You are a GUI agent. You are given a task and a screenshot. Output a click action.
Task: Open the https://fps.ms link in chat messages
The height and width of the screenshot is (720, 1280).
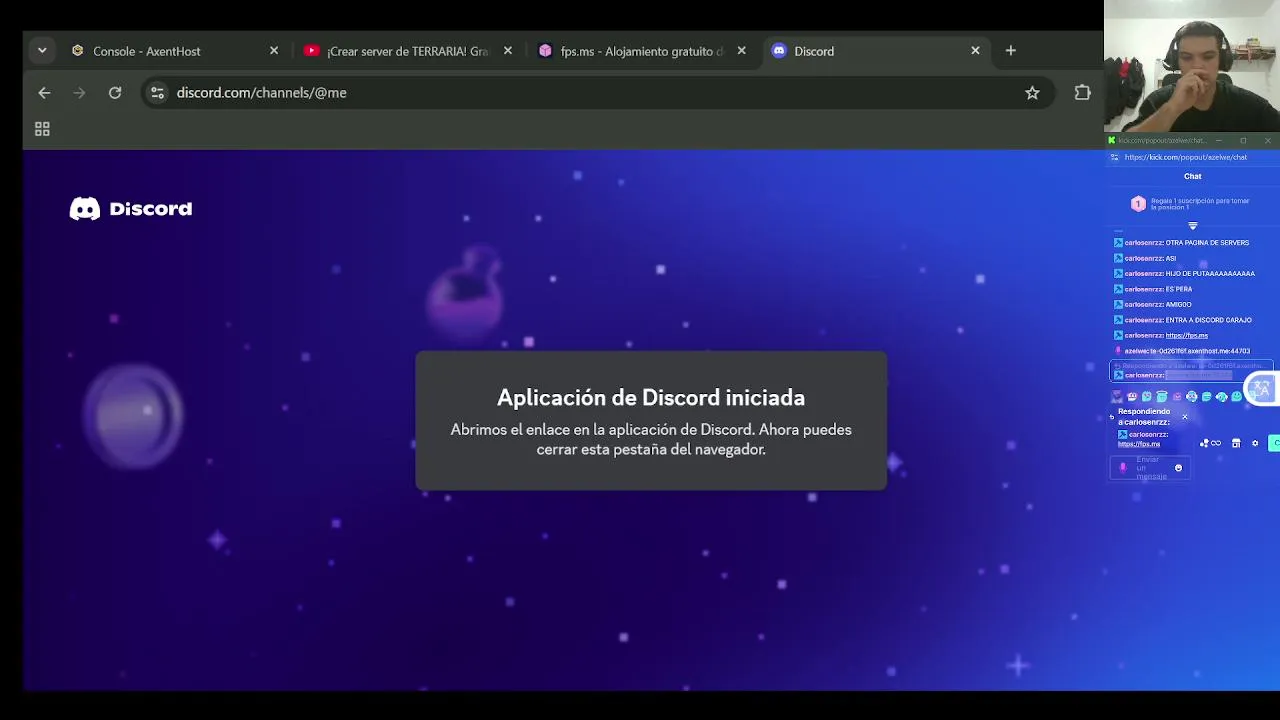pyautogui.click(x=1187, y=336)
